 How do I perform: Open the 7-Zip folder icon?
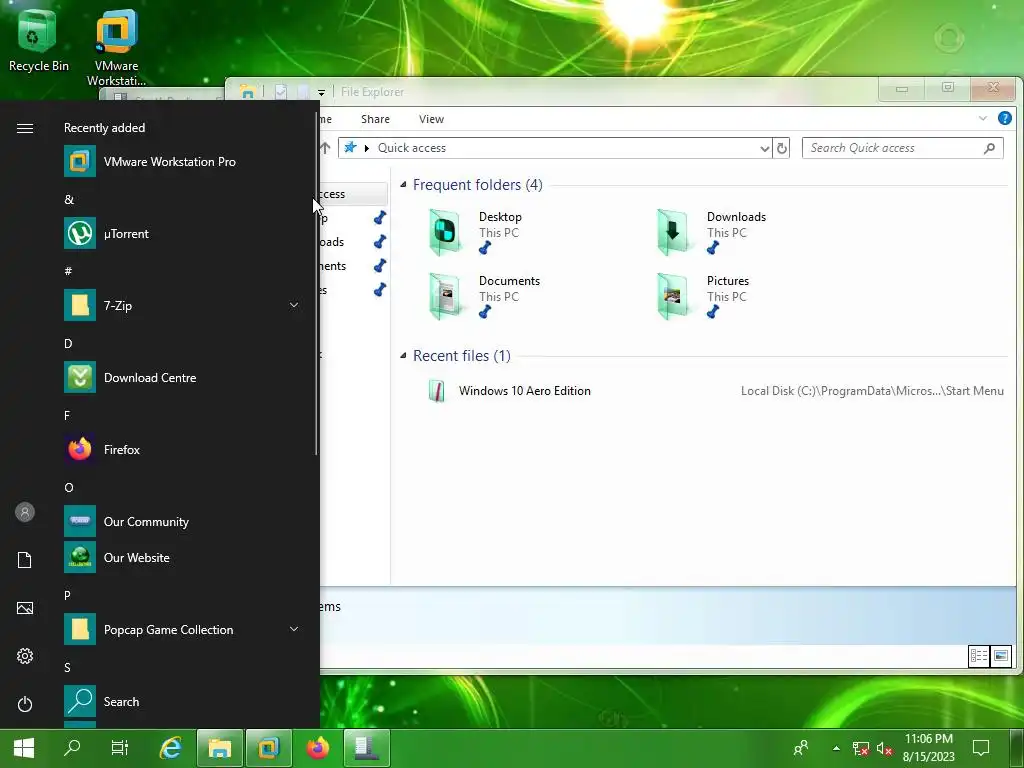80,305
